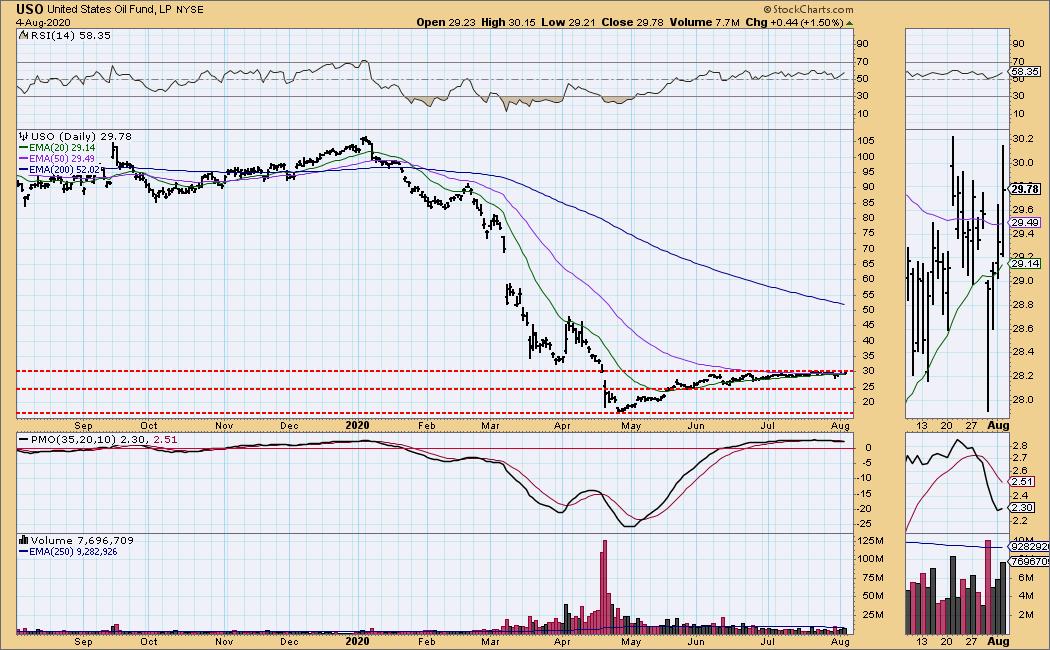The width and height of the screenshot is (1050, 650).
Task: Click the 2.51 PMO signal tag
Action: pyautogui.click(x=1023, y=482)
